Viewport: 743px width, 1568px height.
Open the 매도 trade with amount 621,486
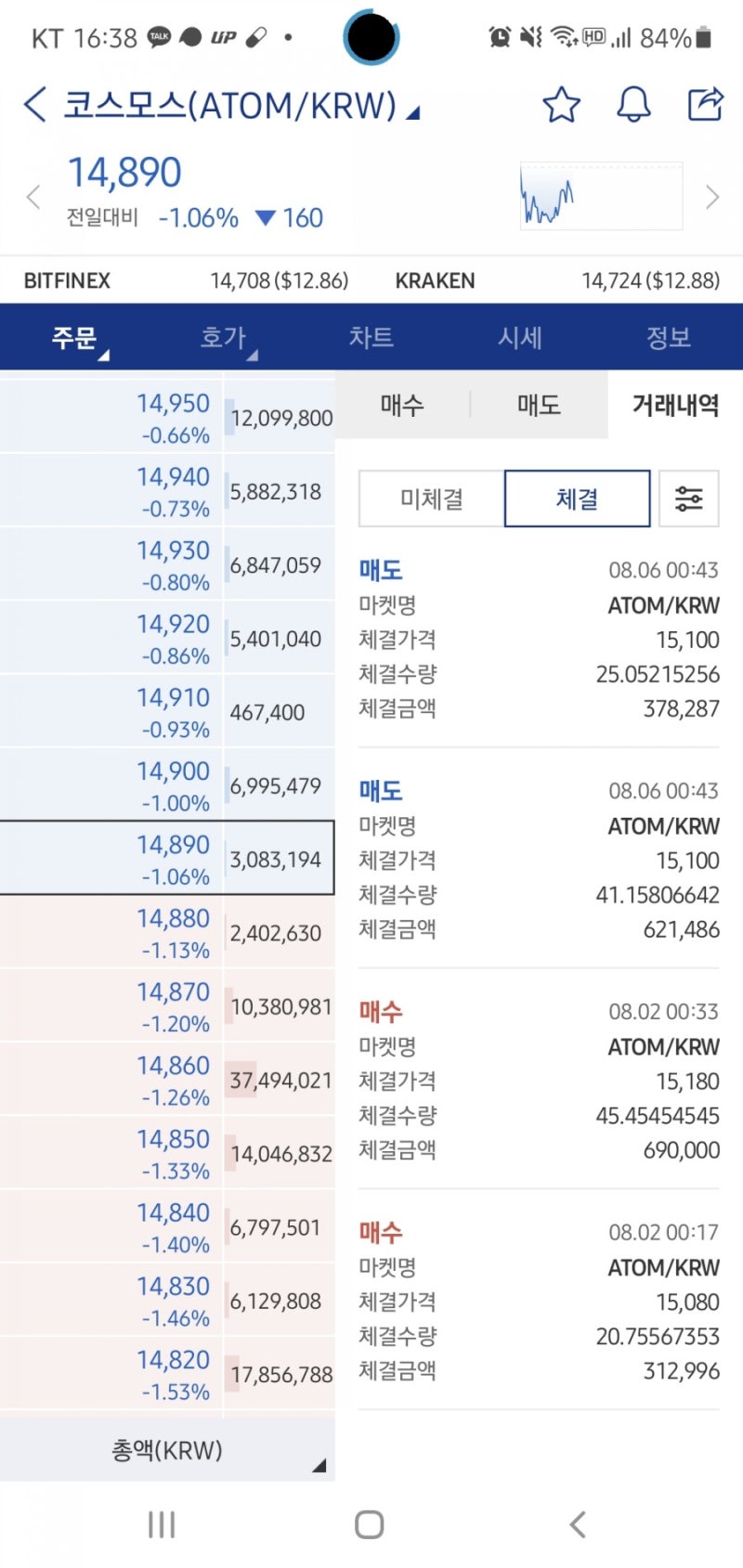coord(539,860)
